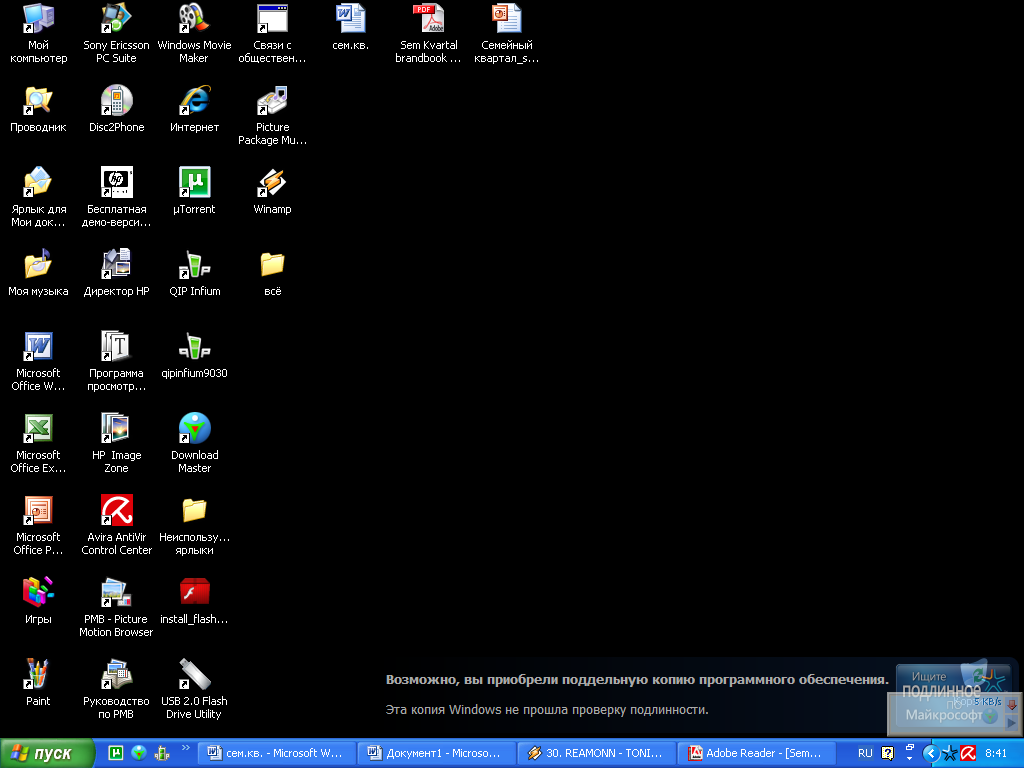The height and width of the screenshot is (768, 1024).
Task: Launch QIP Infium shortcut
Action: point(194,274)
